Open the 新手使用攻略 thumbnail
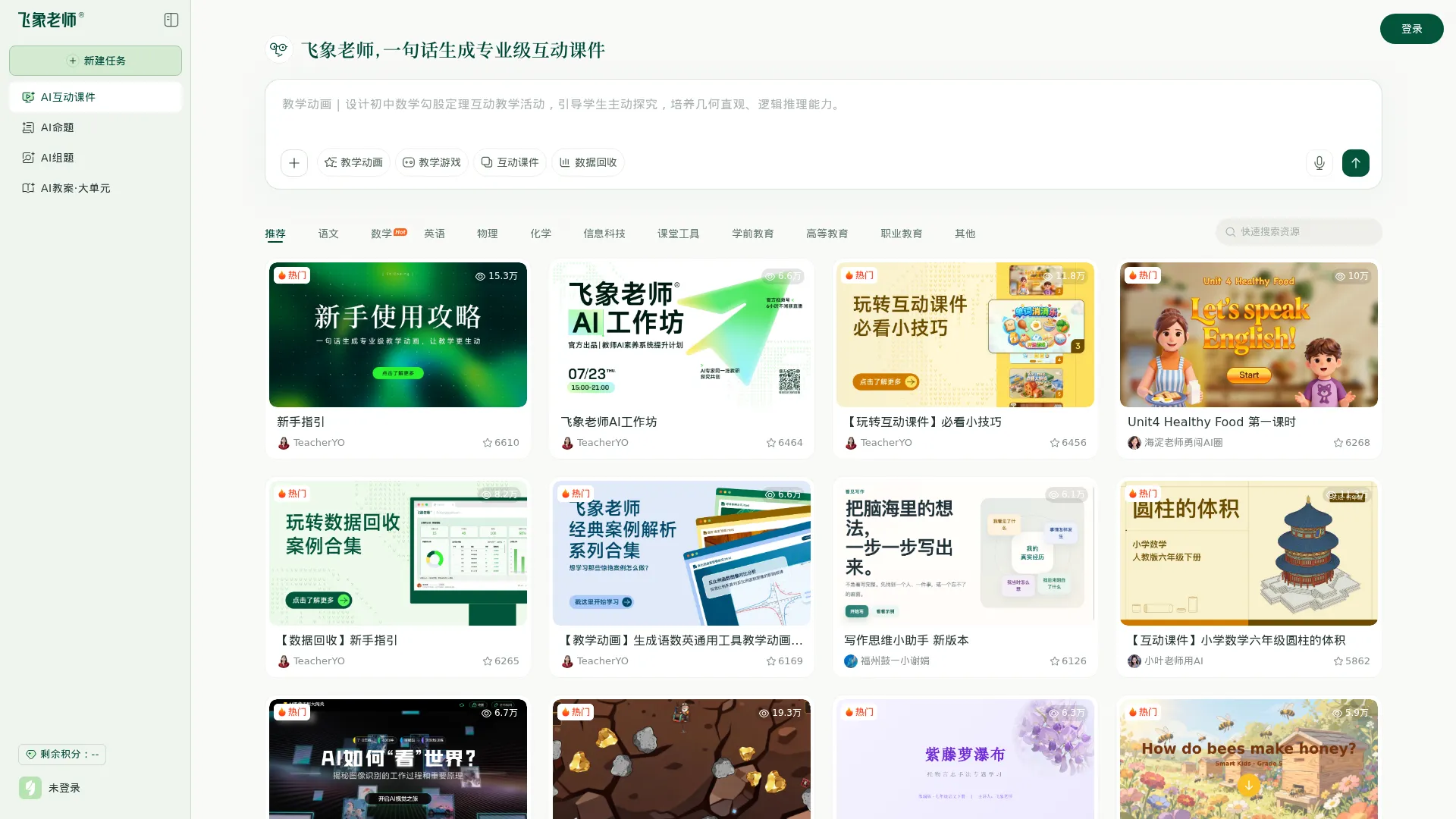Viewport: 1456px width, 819px height. (398, 334)
